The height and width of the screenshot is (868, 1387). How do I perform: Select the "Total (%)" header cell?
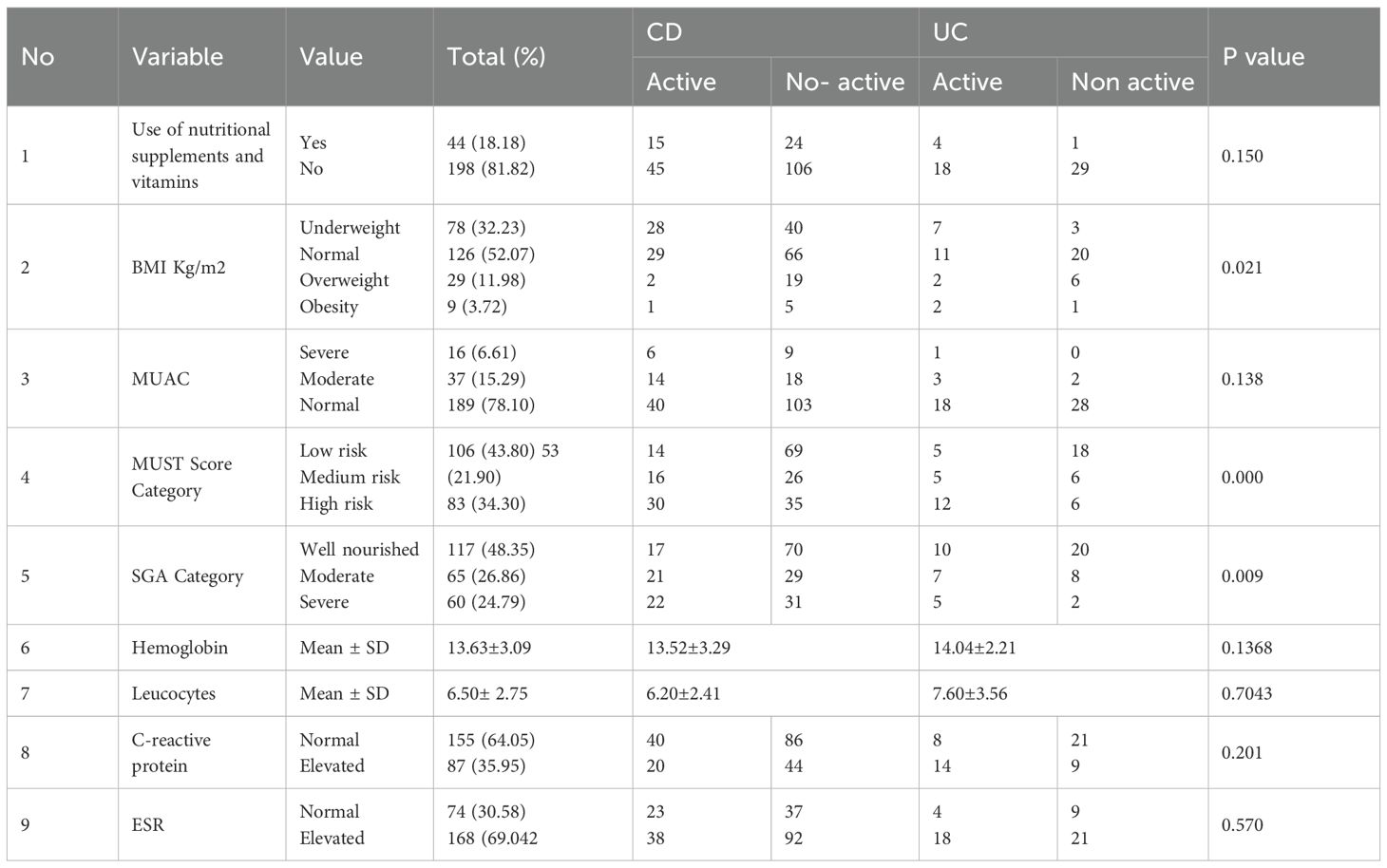click(x=496, y=57)
